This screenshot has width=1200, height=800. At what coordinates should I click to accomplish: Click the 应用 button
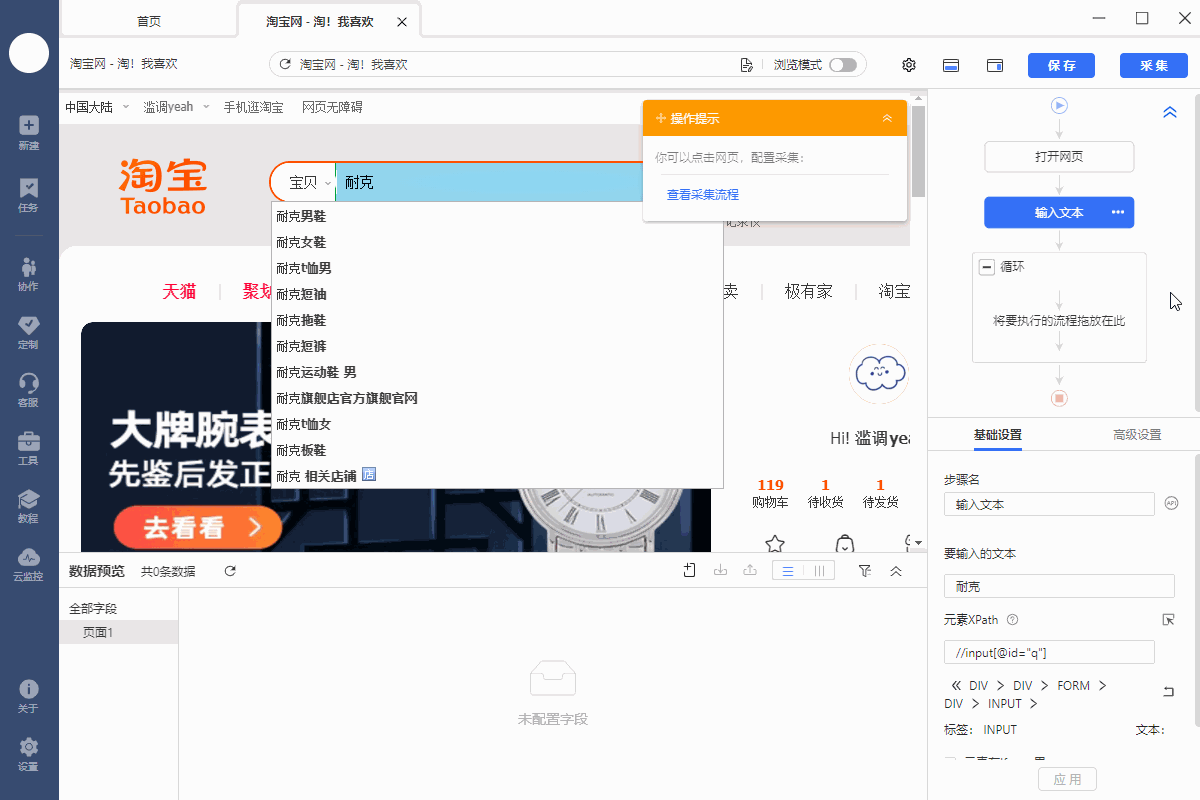(1068, 779)
